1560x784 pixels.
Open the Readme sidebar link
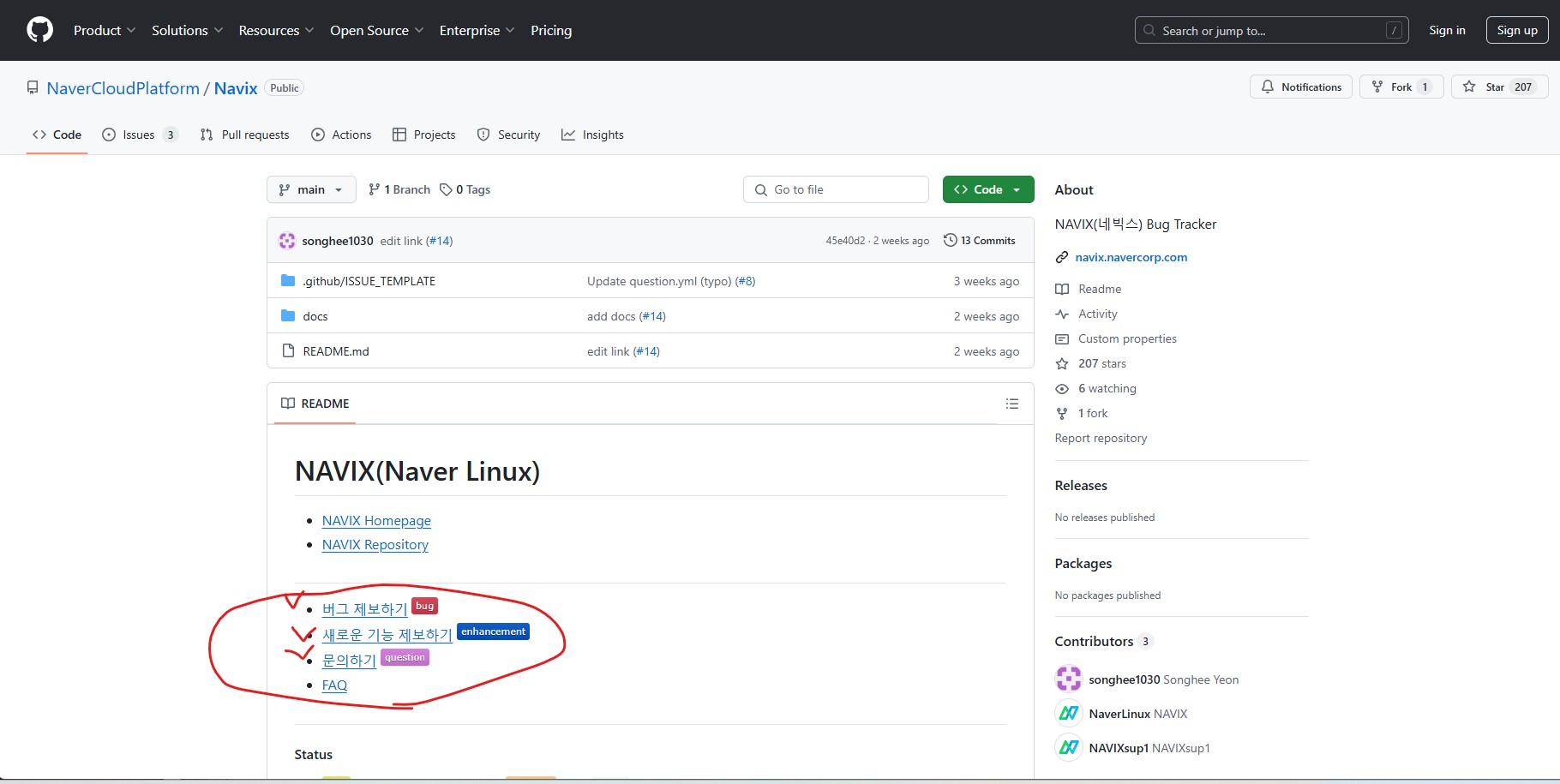1100,290
